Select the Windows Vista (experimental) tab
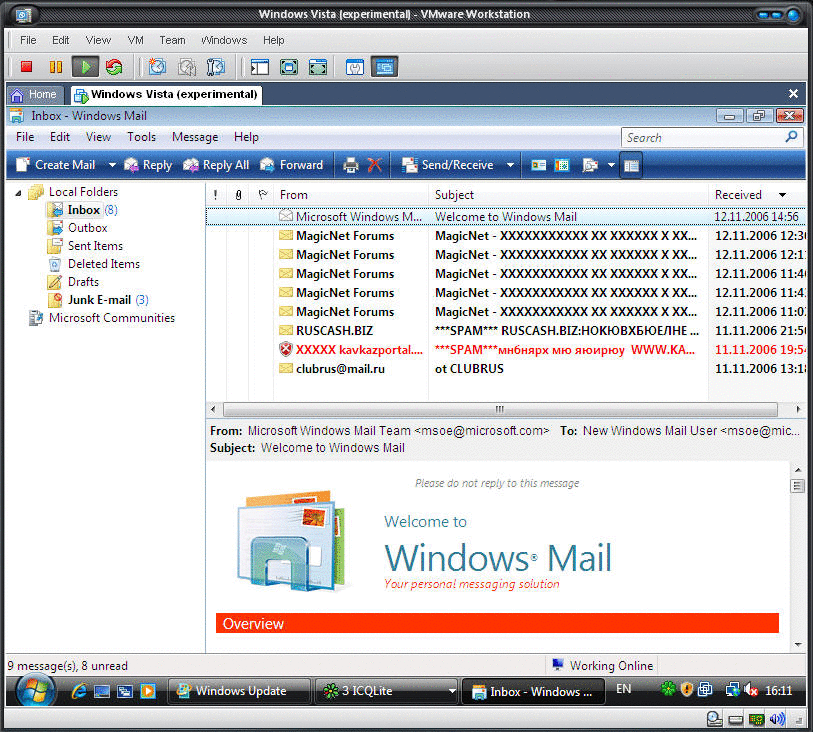The image size is (813, 732). (x=166, y=94)
